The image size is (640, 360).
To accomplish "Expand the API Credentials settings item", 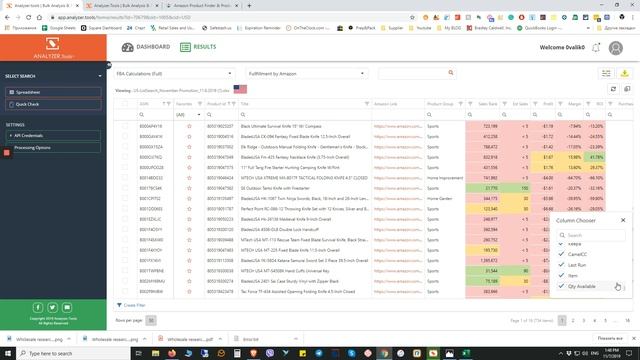I will point(53,136).
